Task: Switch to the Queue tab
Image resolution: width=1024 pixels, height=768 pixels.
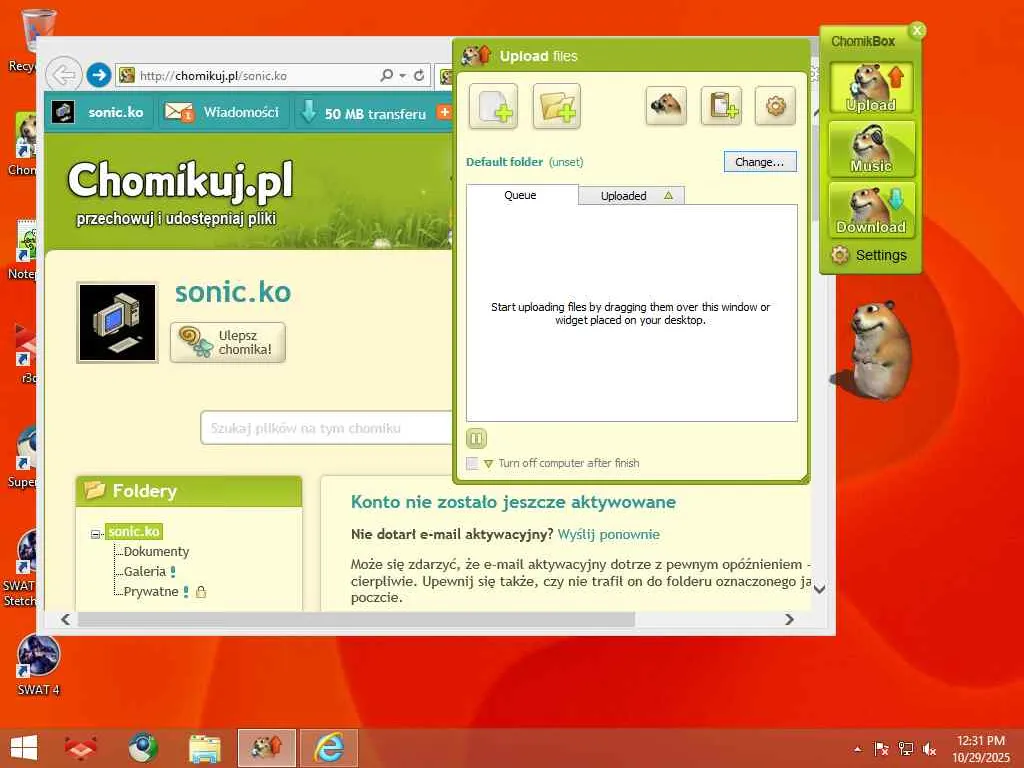Action: pos(520,195)
